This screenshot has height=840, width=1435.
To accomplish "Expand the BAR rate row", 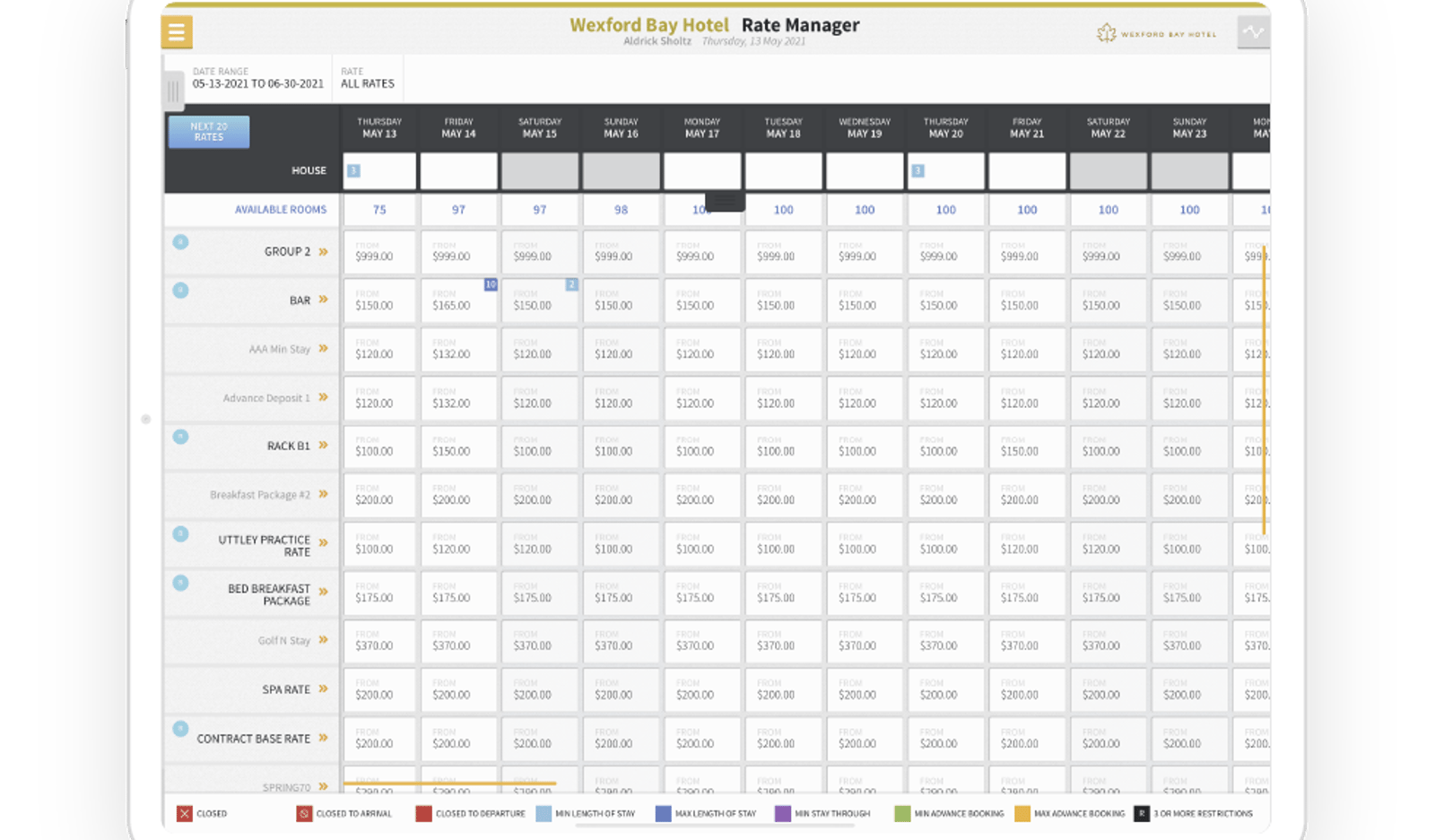I will tap(323, 299).
